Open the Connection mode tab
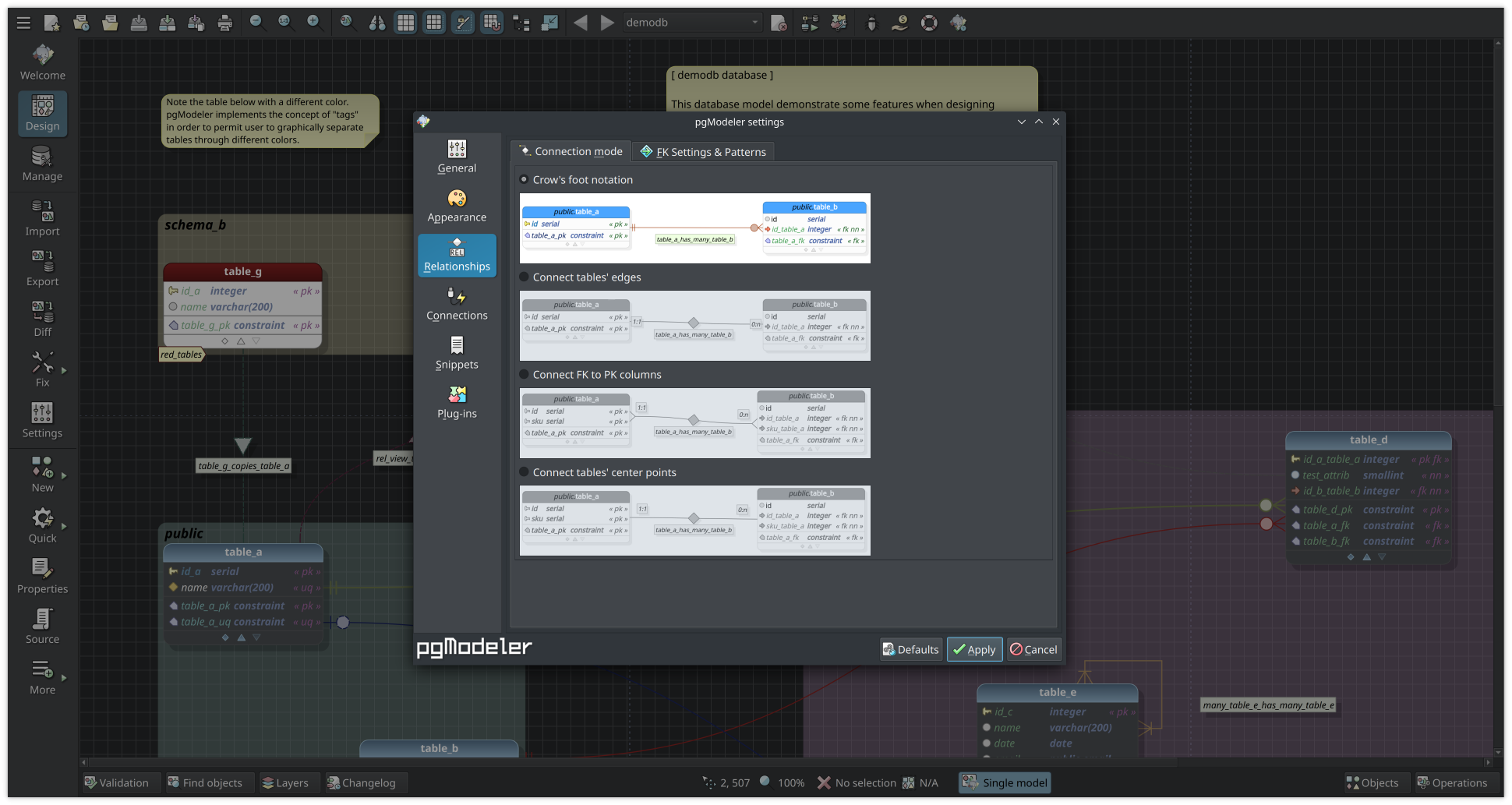The height and width of the screenshot is (805, 1512). (571, 151)
